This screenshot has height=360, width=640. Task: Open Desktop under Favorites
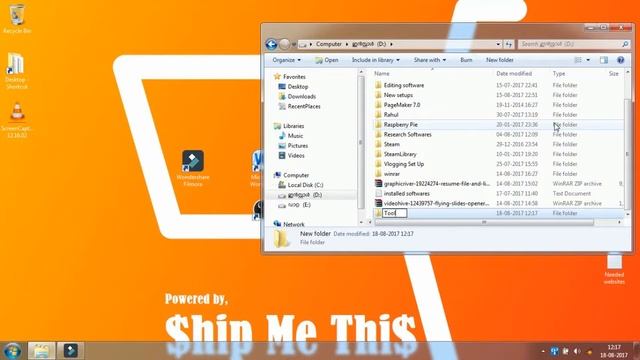coord(293,87)
